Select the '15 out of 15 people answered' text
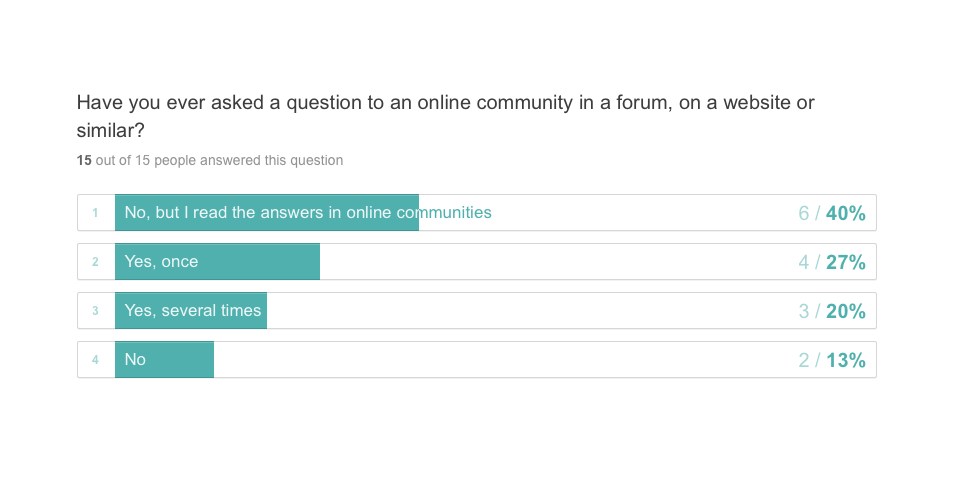953x477 pixels. pos(210,160)
